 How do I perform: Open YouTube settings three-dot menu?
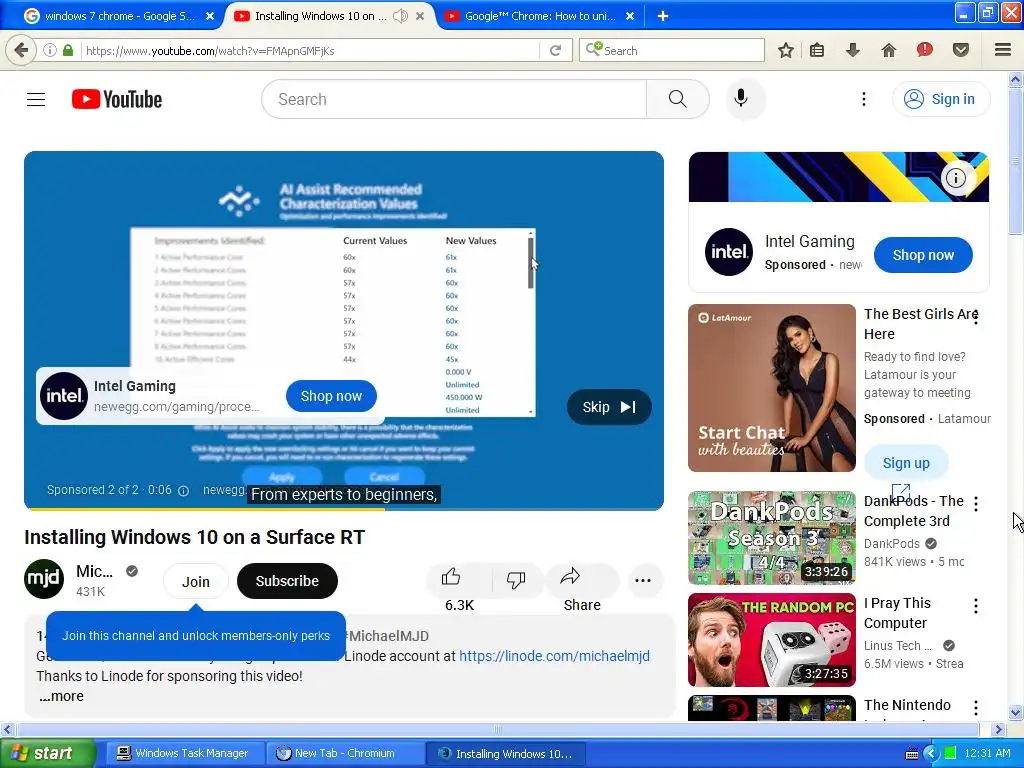point(863,99)
